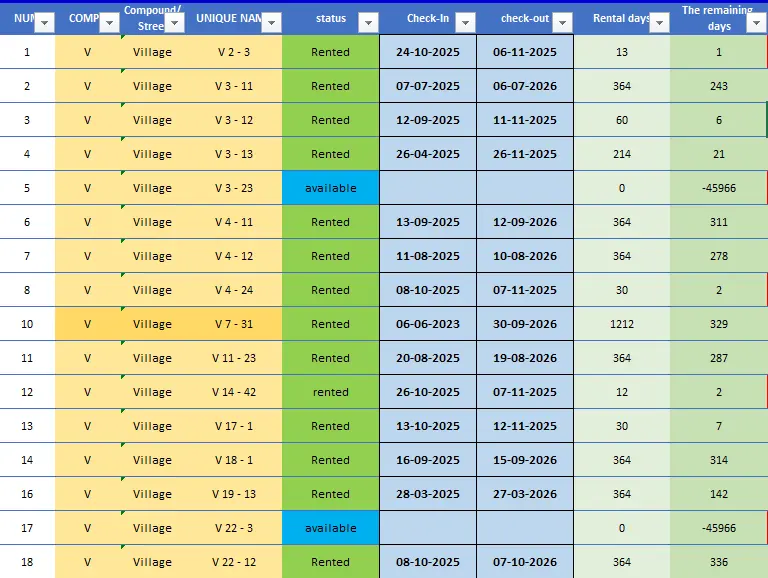The width and height of the screenshot is (768, 578).
Task: Select unique name cell V 14 - 42
Action: pyautogui.click(x=234, y=392)
